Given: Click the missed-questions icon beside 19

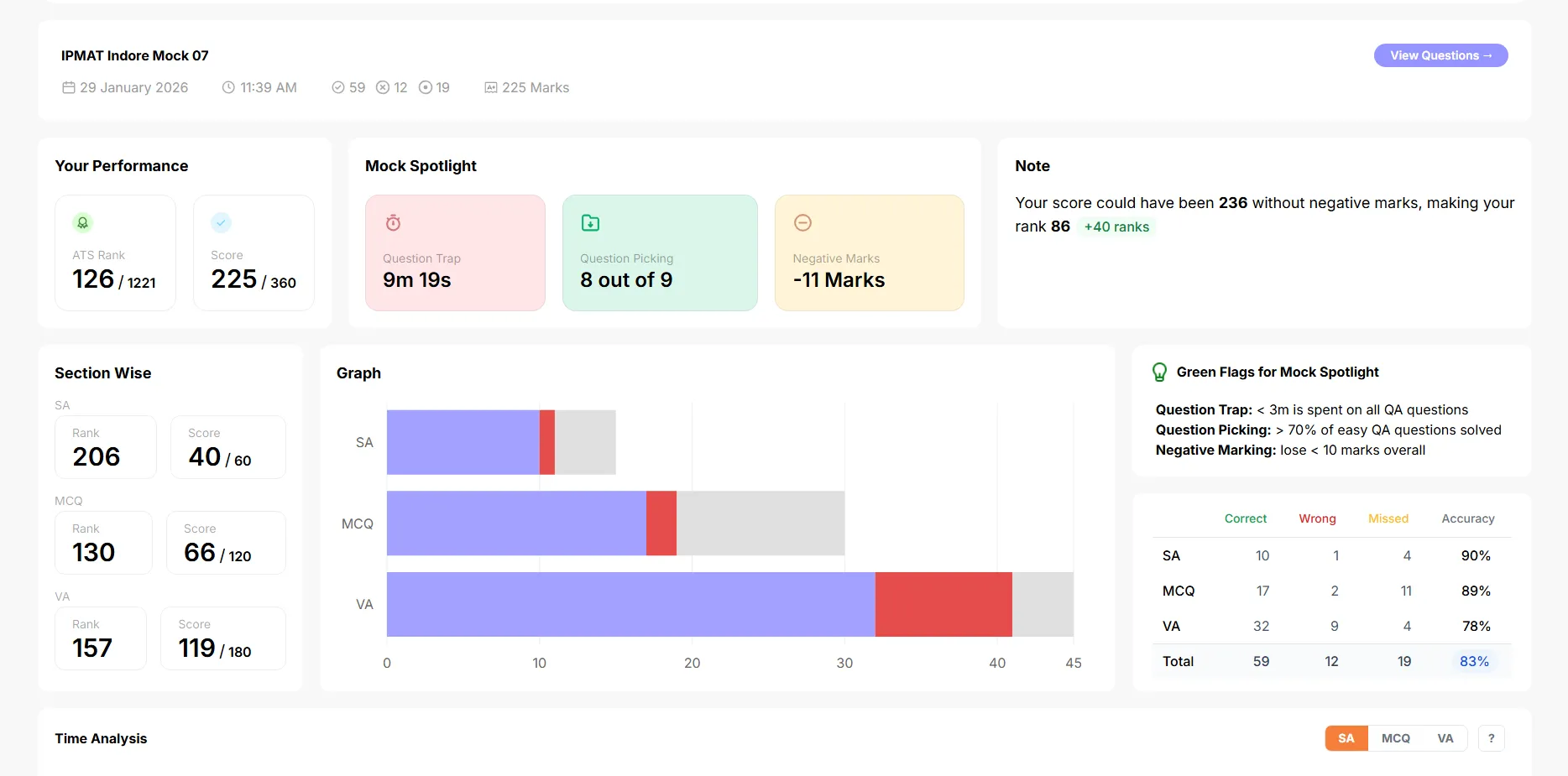Looking at the screenshot, I should pos(426,87).
